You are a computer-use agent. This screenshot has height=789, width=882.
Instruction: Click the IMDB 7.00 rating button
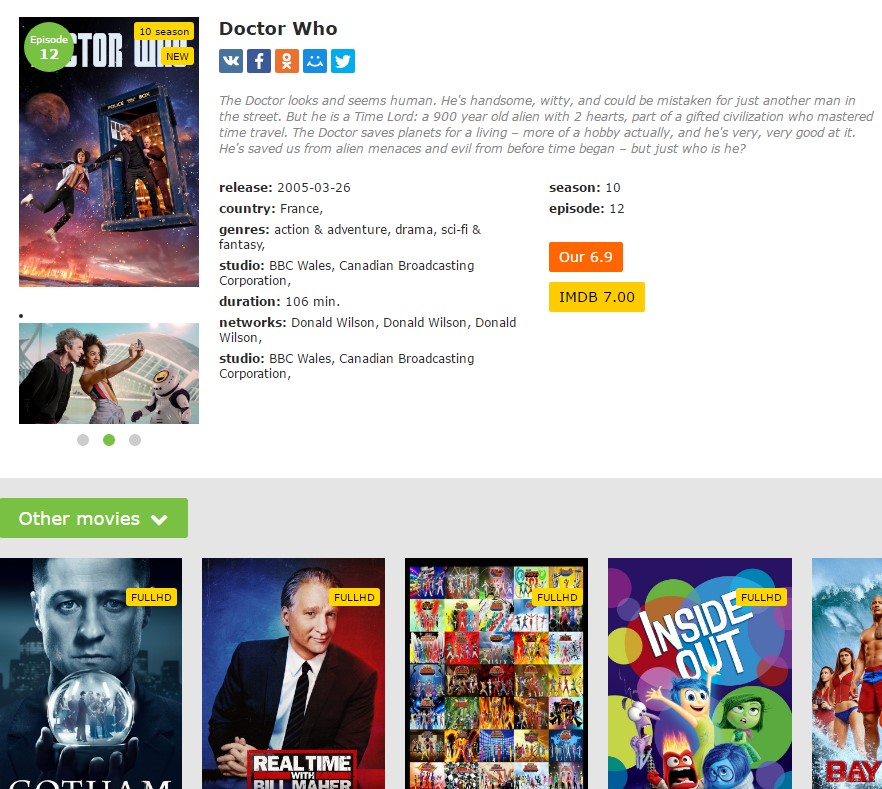tap(597, 297)
